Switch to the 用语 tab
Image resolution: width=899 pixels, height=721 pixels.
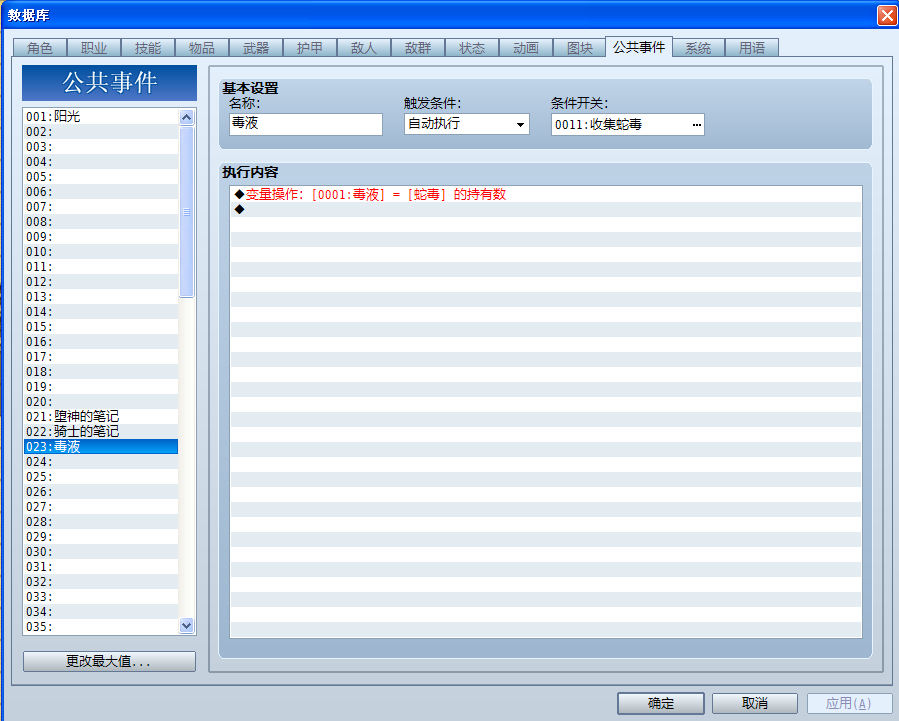(752, 48)
